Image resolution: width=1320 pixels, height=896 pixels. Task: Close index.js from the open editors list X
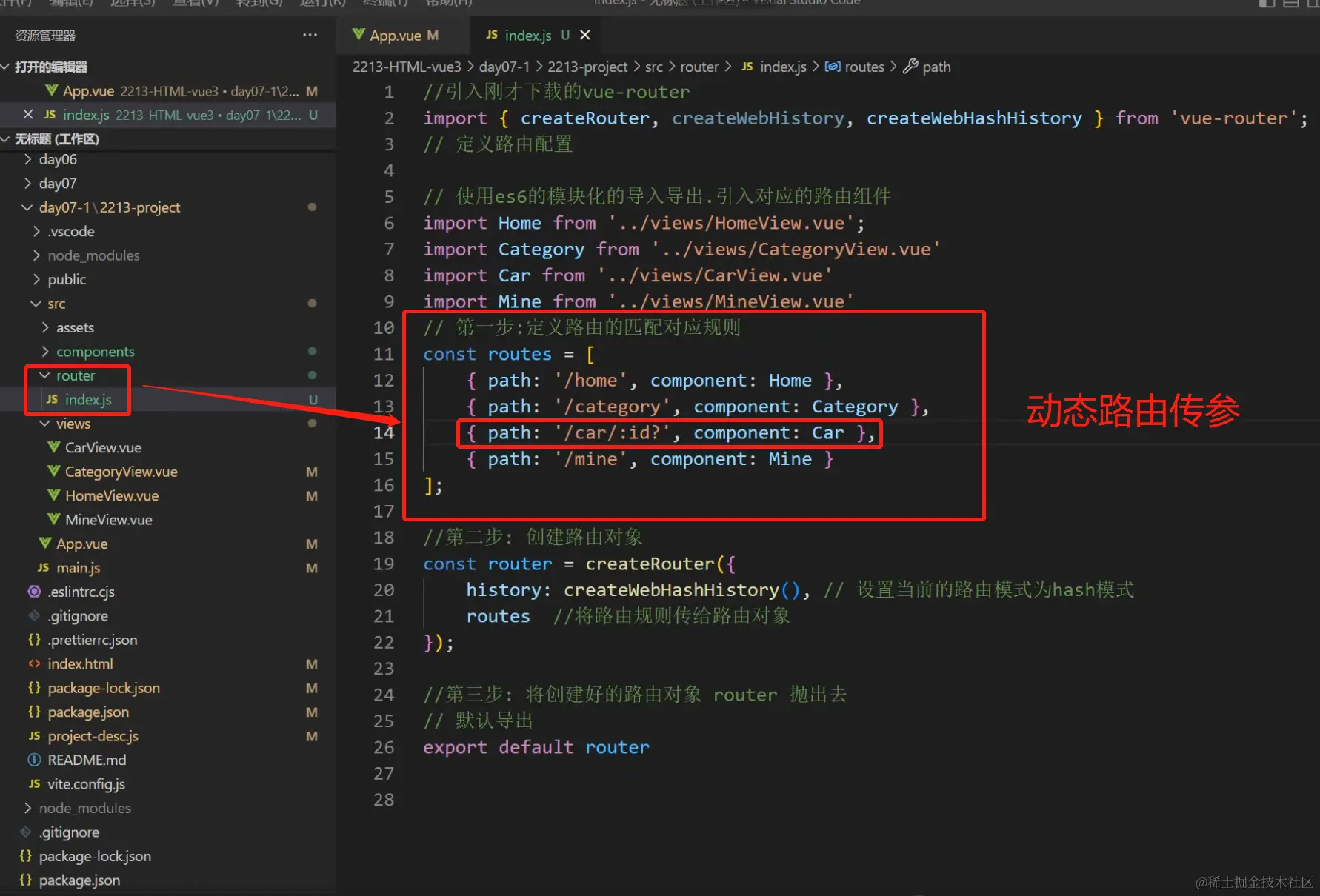[x=28, y=115]
